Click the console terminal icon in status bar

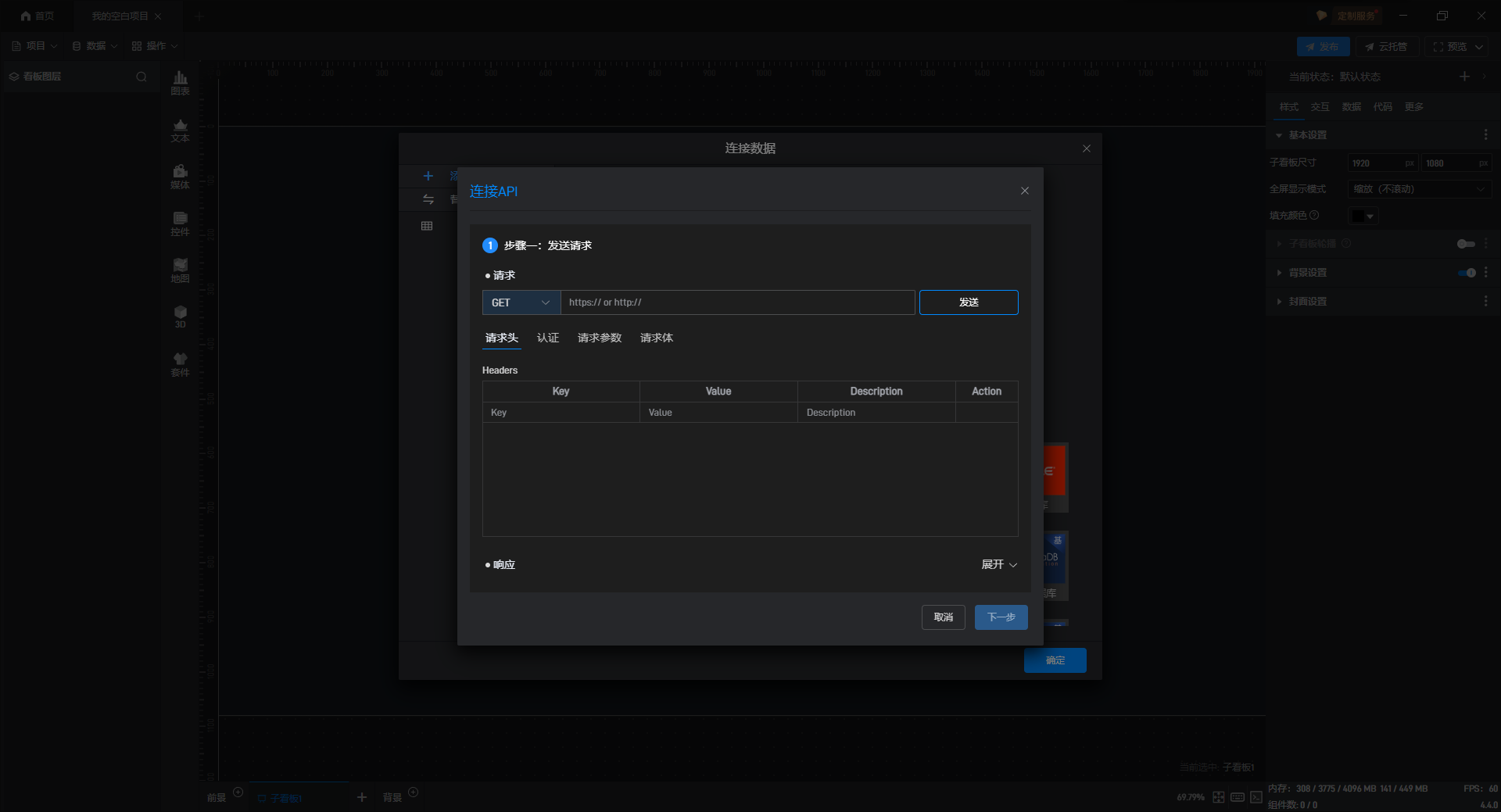coord(1256,797)
